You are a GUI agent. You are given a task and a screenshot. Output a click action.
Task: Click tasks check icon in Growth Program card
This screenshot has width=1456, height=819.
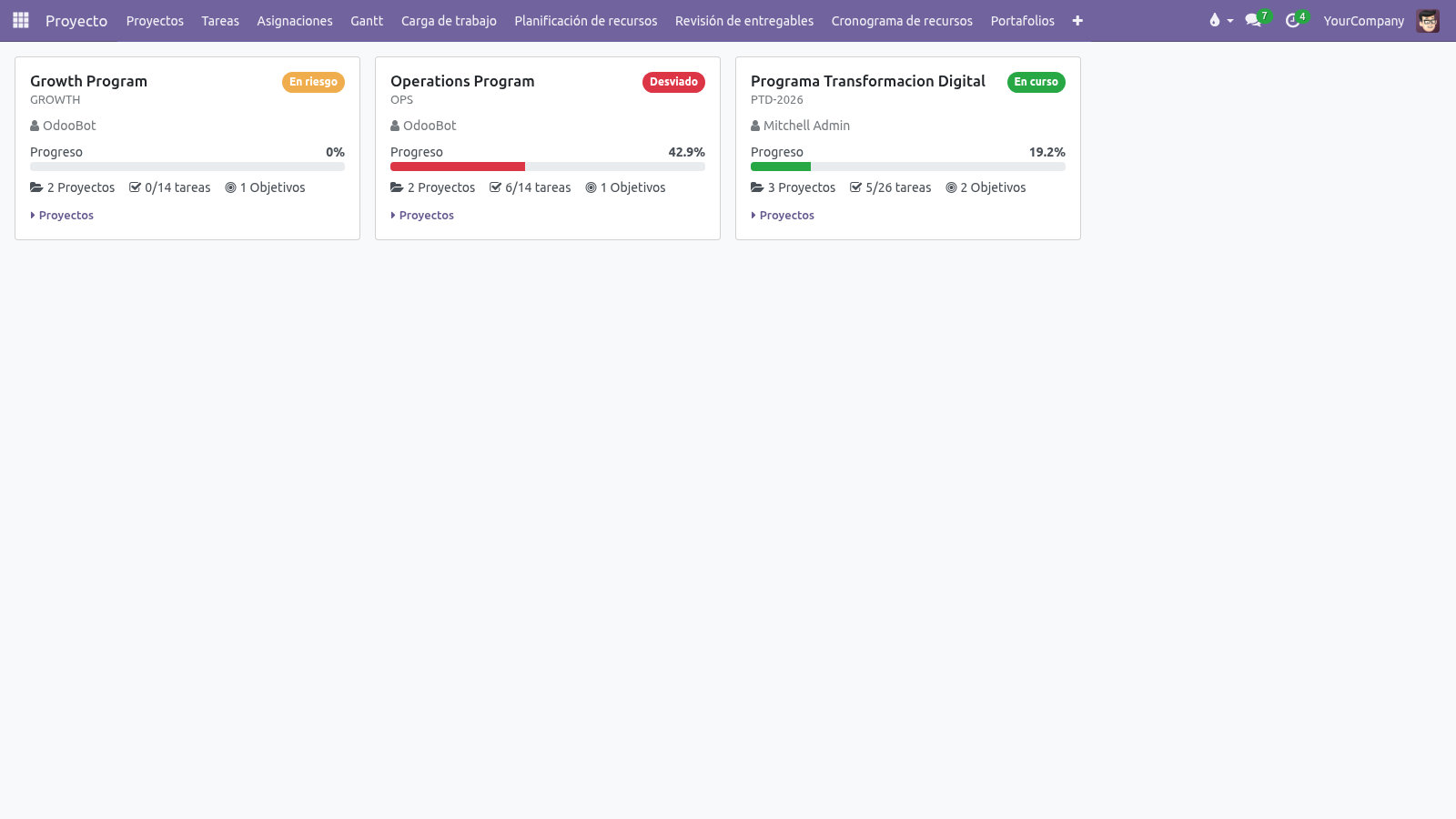135,187
